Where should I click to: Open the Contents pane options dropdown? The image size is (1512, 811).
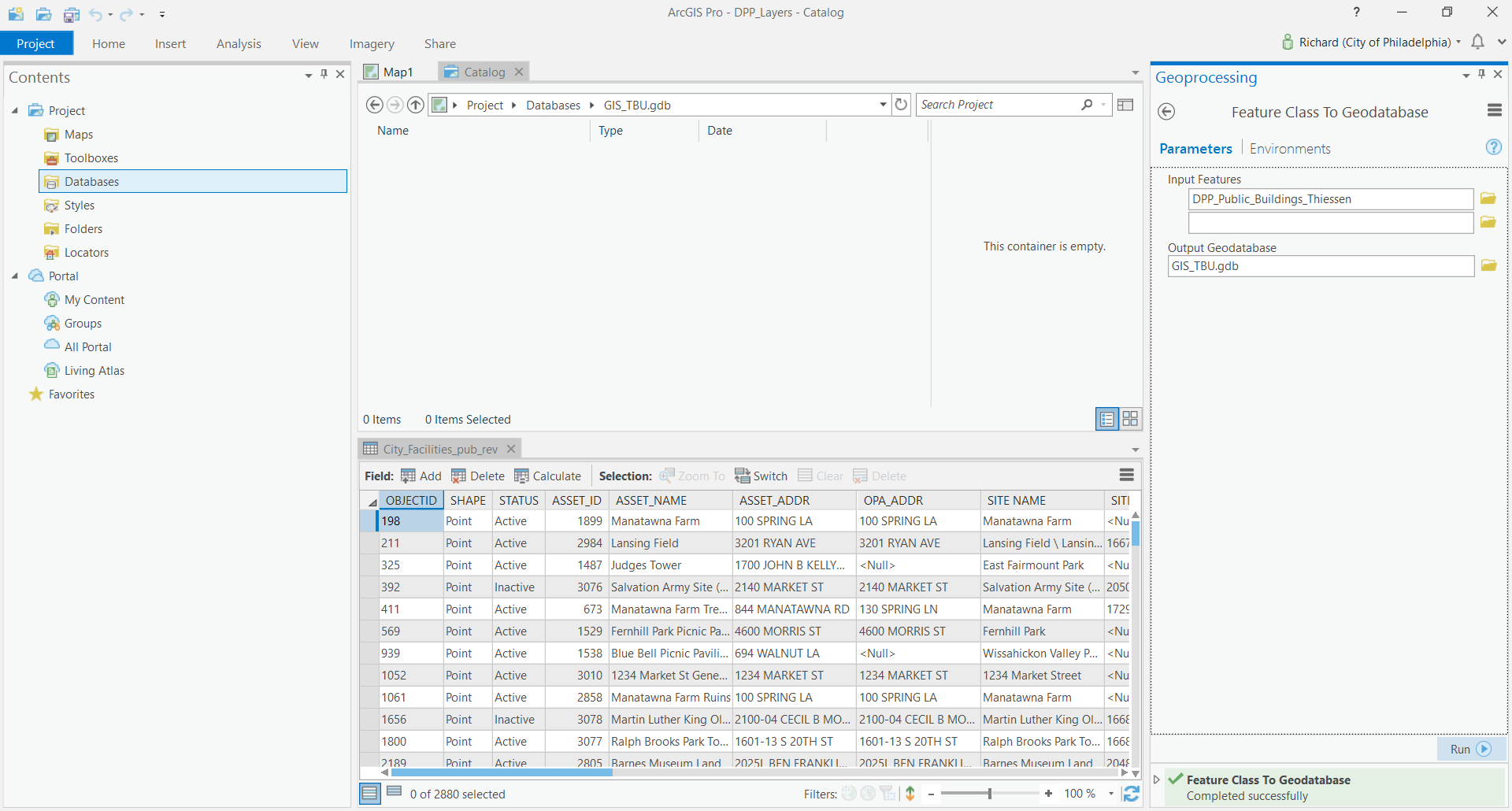click(308, 75)
